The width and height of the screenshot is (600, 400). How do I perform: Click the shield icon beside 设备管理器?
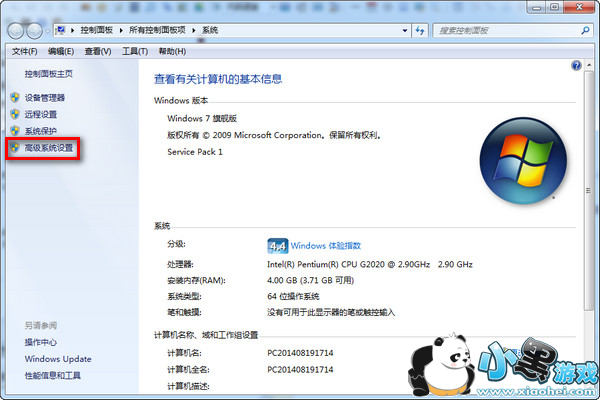point(15,98)
